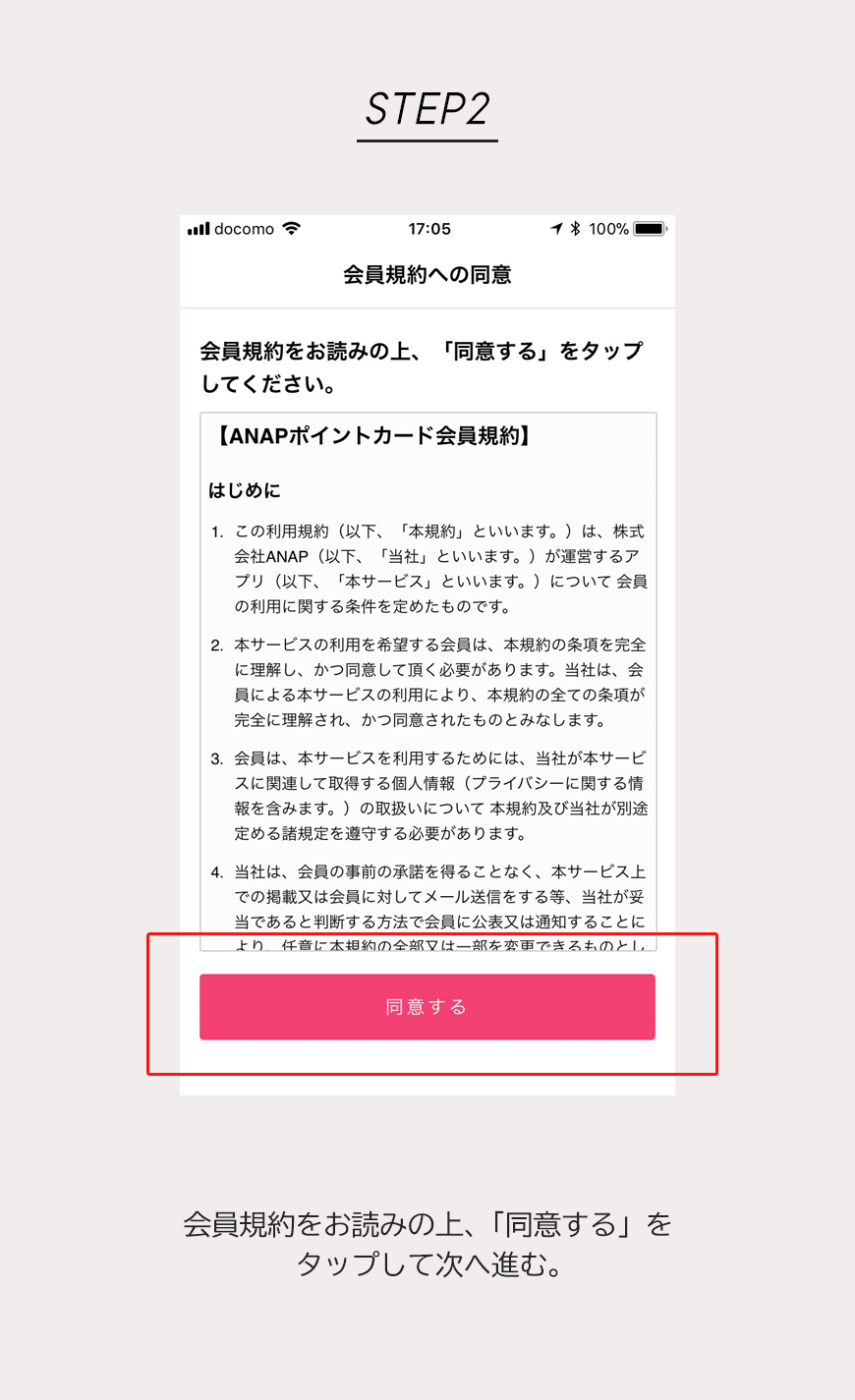Click terms clause number 2 text

click(429, 682)
